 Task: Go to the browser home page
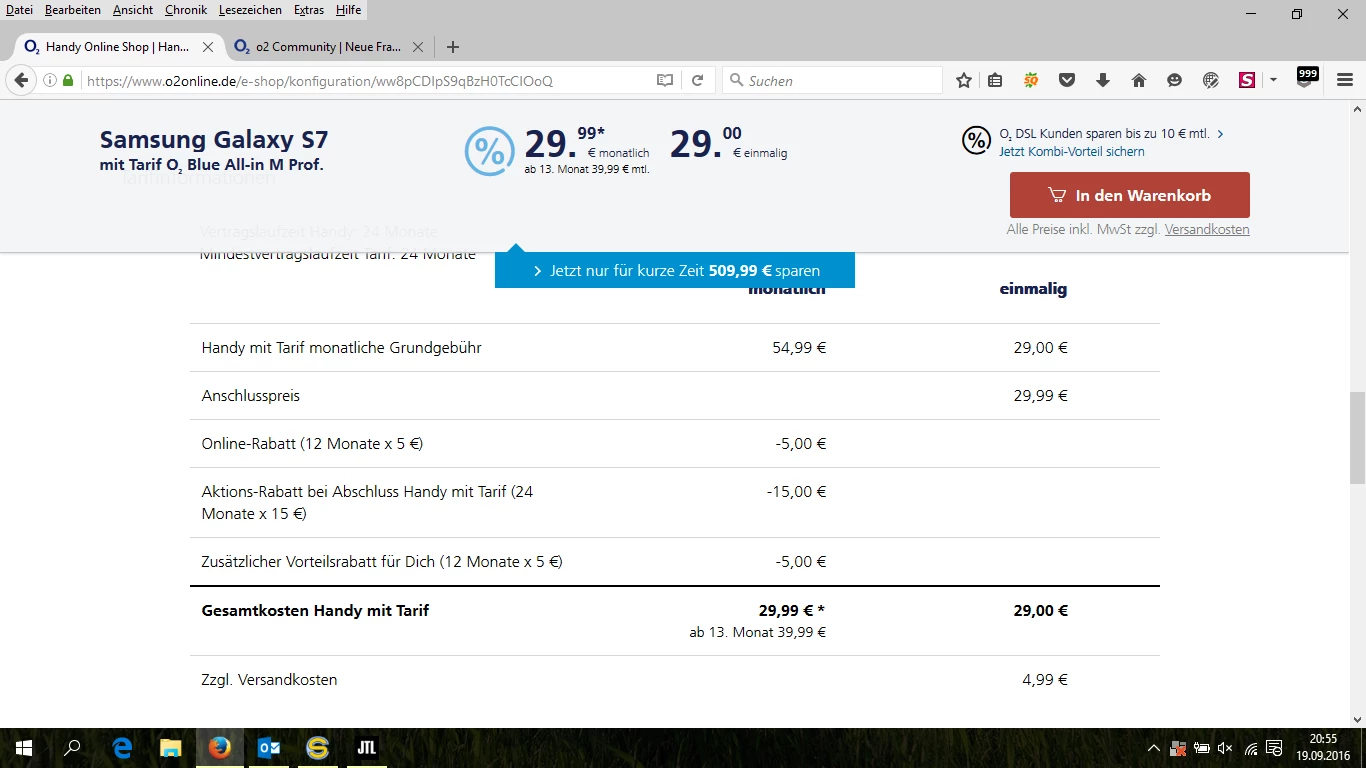(1139, 81)
